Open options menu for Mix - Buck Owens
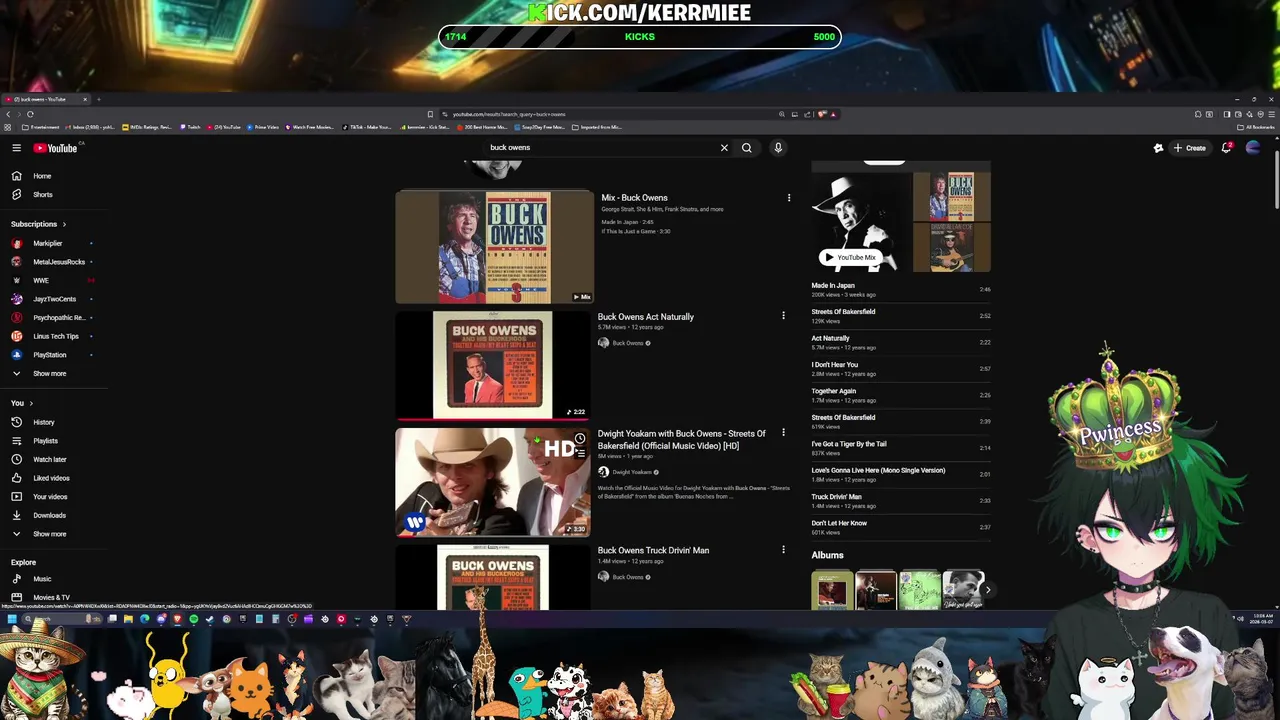This screenshot has height=720, width=1280. 789,198
